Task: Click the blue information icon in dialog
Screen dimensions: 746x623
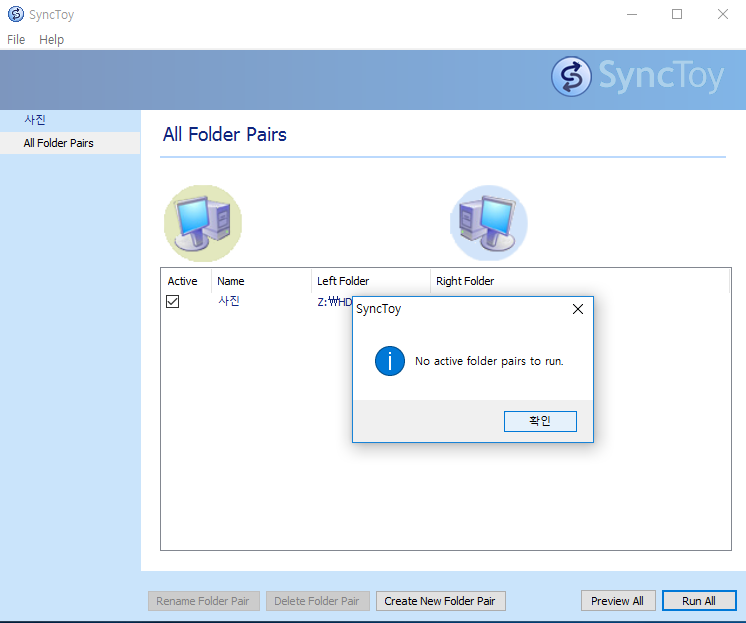Action: coord(390,361)
